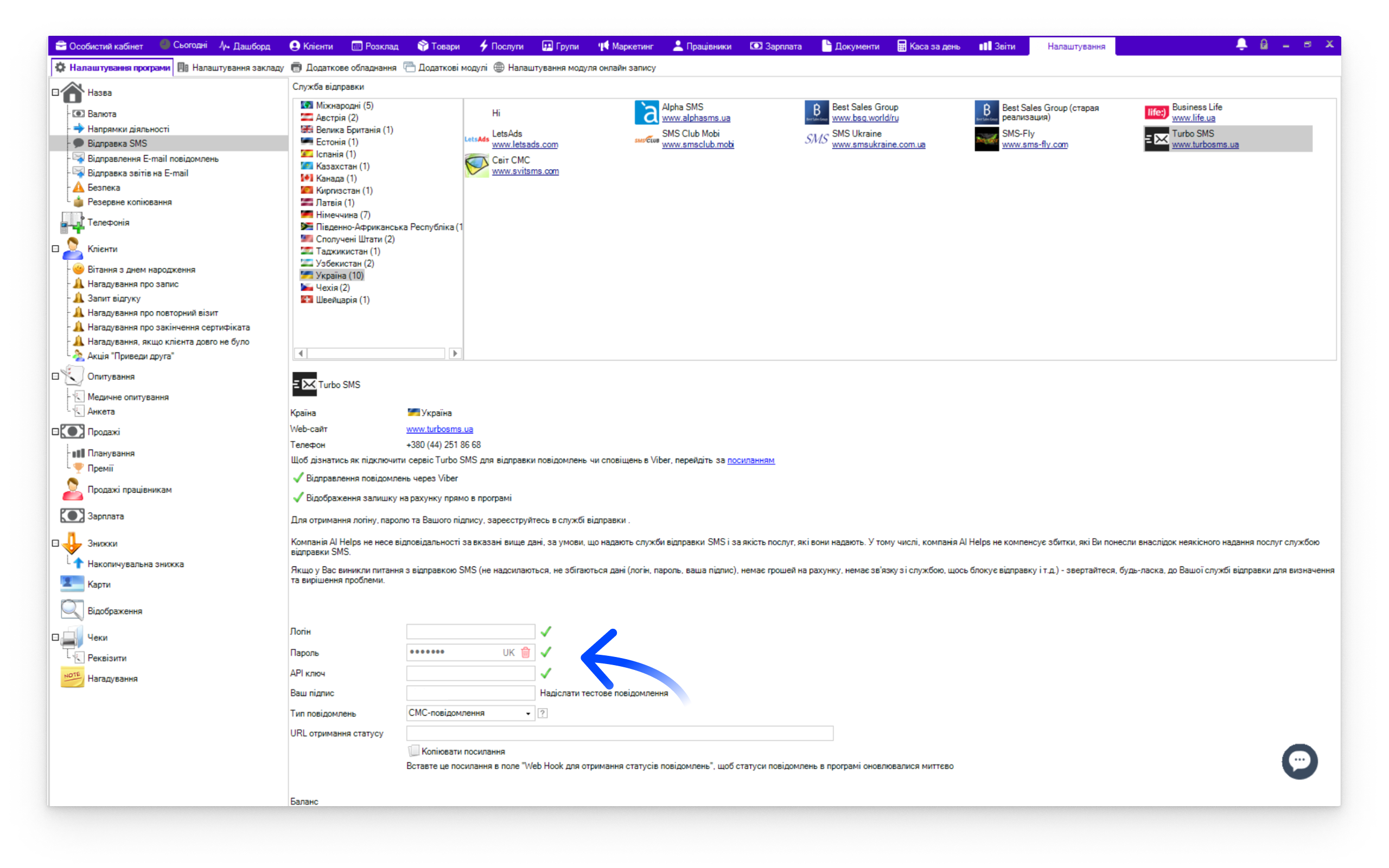
Task: Follow the посиланням link
Action: (x=751, y=460)
